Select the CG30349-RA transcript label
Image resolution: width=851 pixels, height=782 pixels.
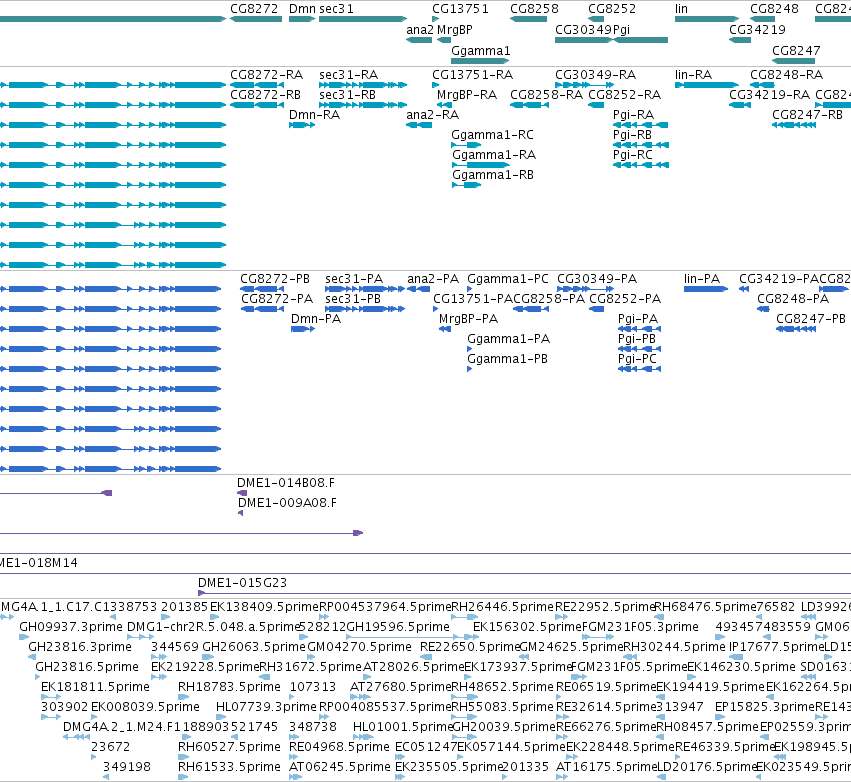[595, 74]
